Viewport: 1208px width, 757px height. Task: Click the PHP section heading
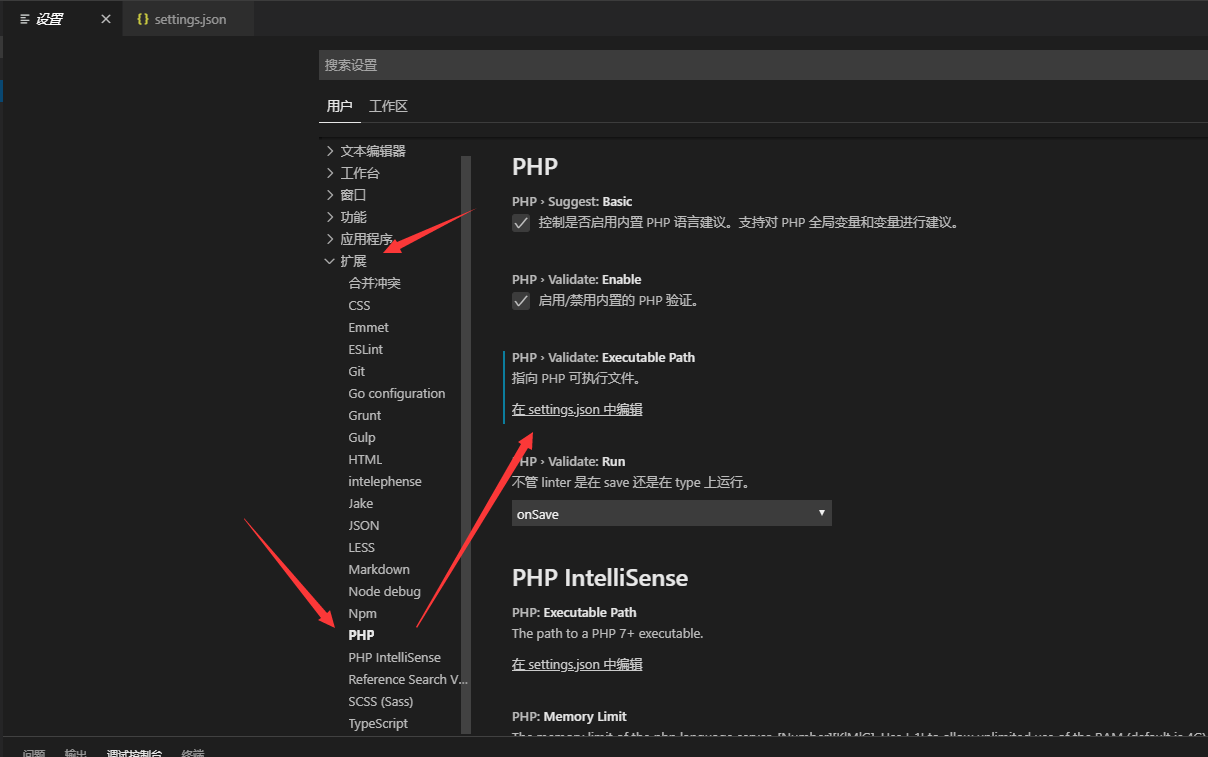tap(535, 166)
